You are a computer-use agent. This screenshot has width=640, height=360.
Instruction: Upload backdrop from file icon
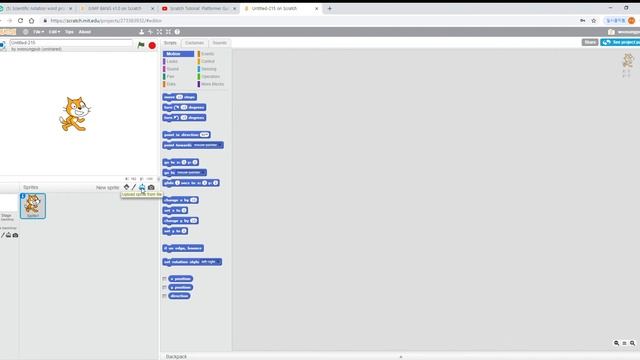[8, 235]
